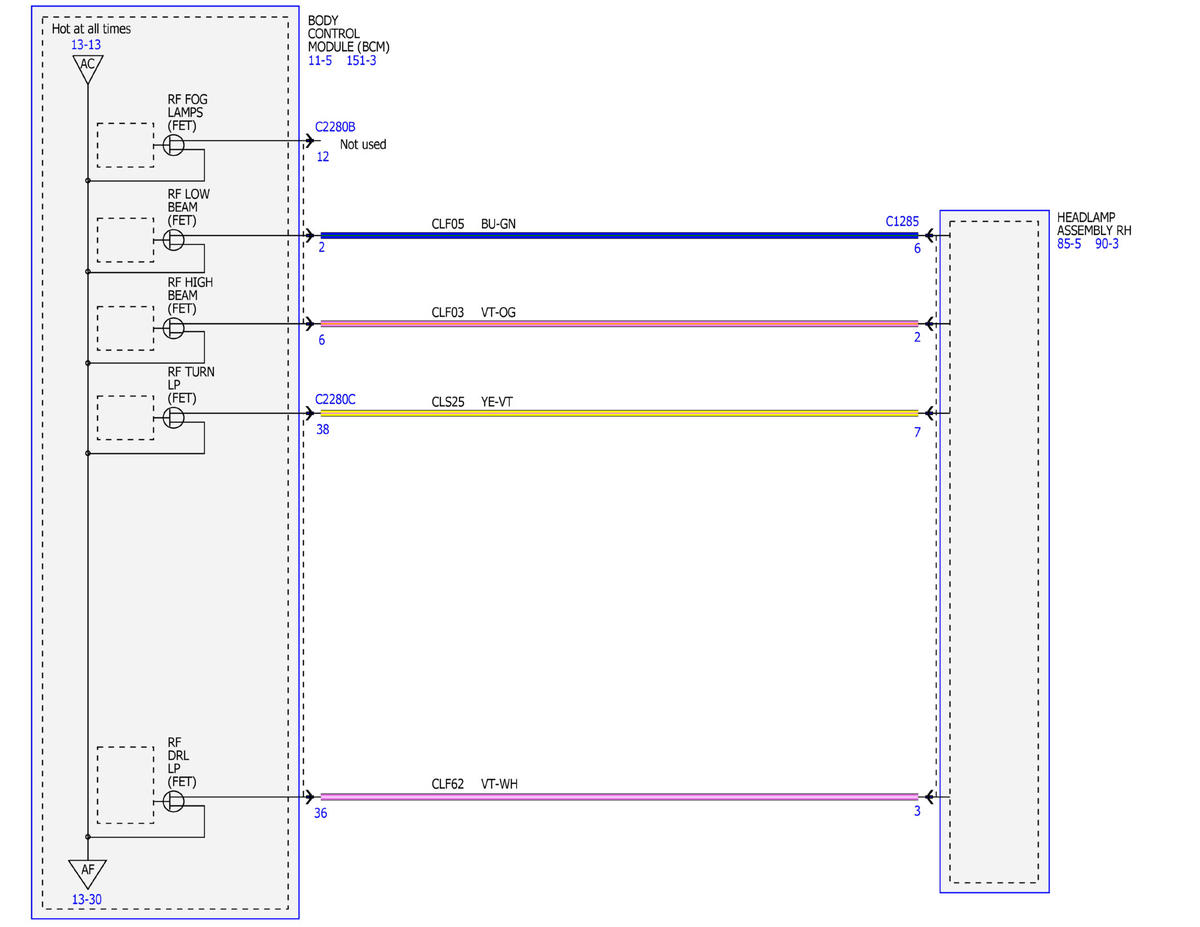Open the 90-3 headlamp reference link

pos(1106,243)
